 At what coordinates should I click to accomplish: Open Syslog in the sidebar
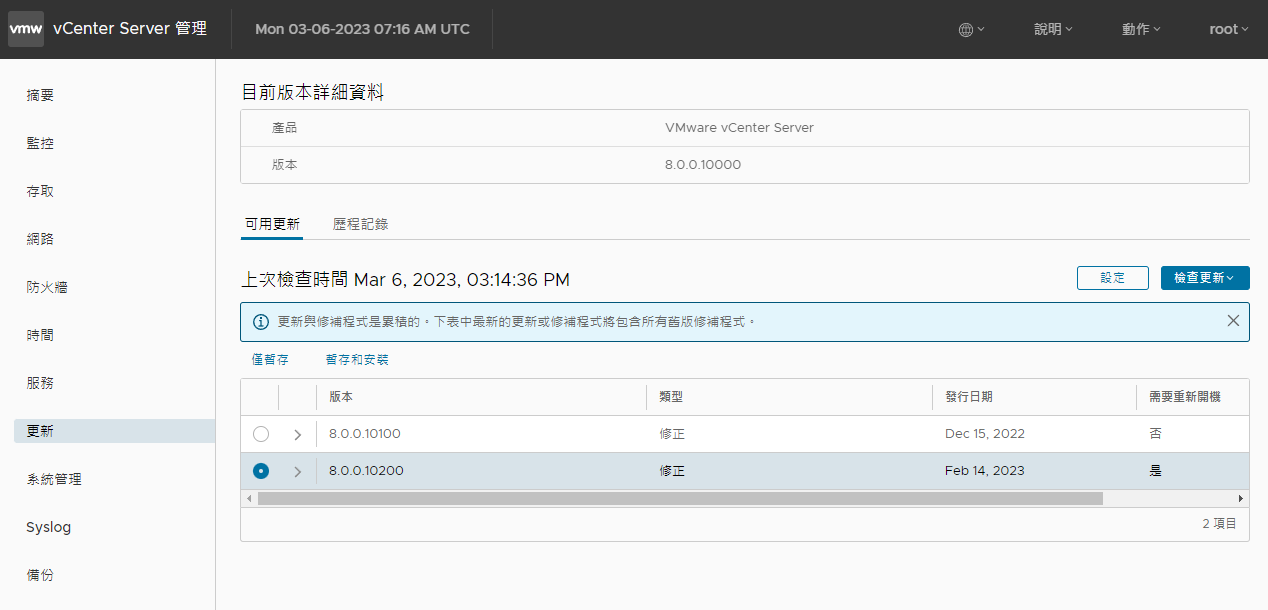click(48, 527)
